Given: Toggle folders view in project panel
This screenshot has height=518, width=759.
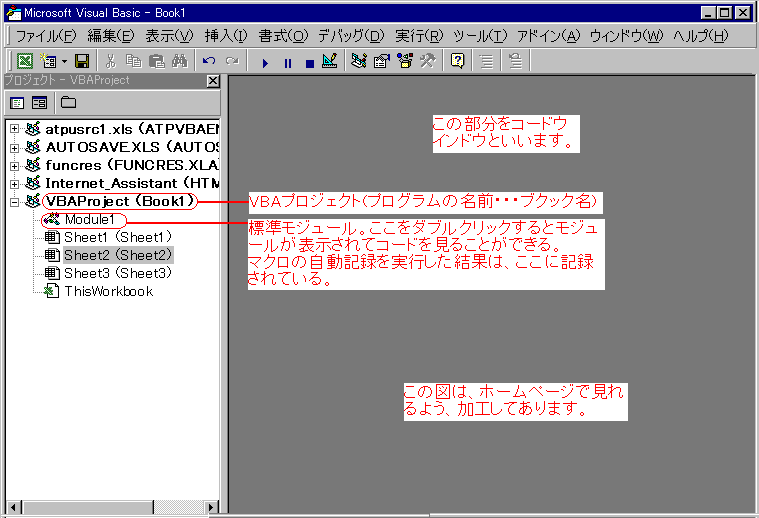Looking at the screenshot, I should point(68,102).
